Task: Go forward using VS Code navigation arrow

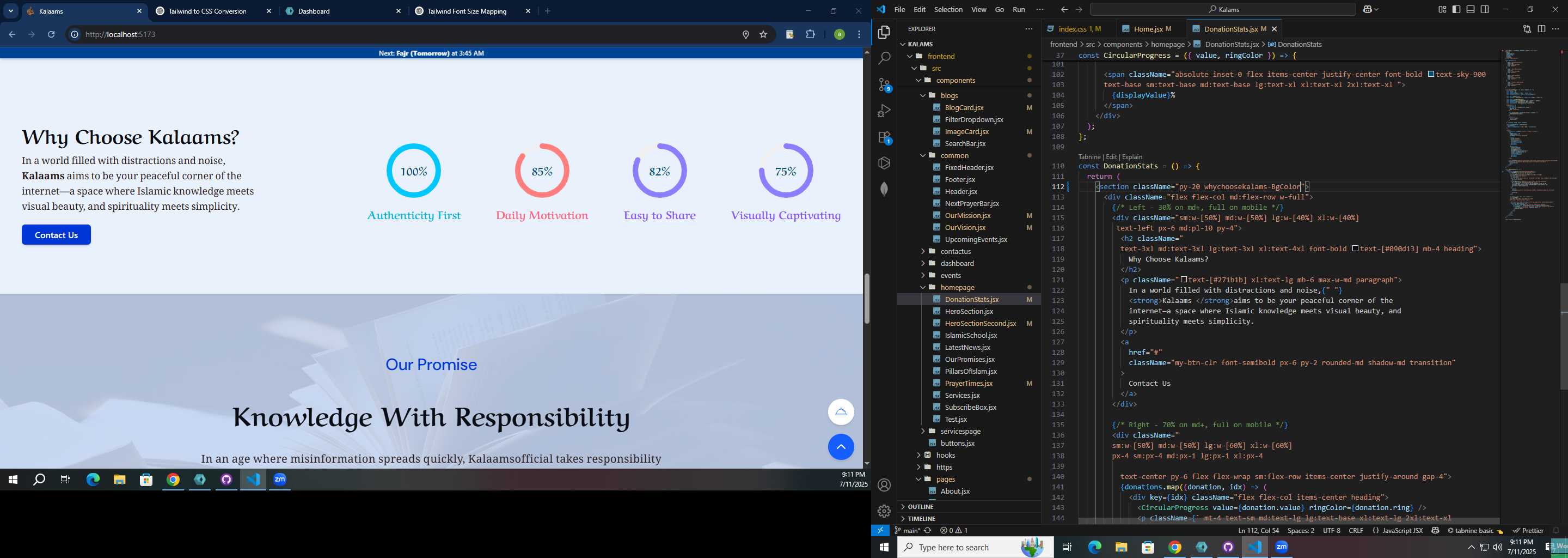Action: pos(1079,10)
